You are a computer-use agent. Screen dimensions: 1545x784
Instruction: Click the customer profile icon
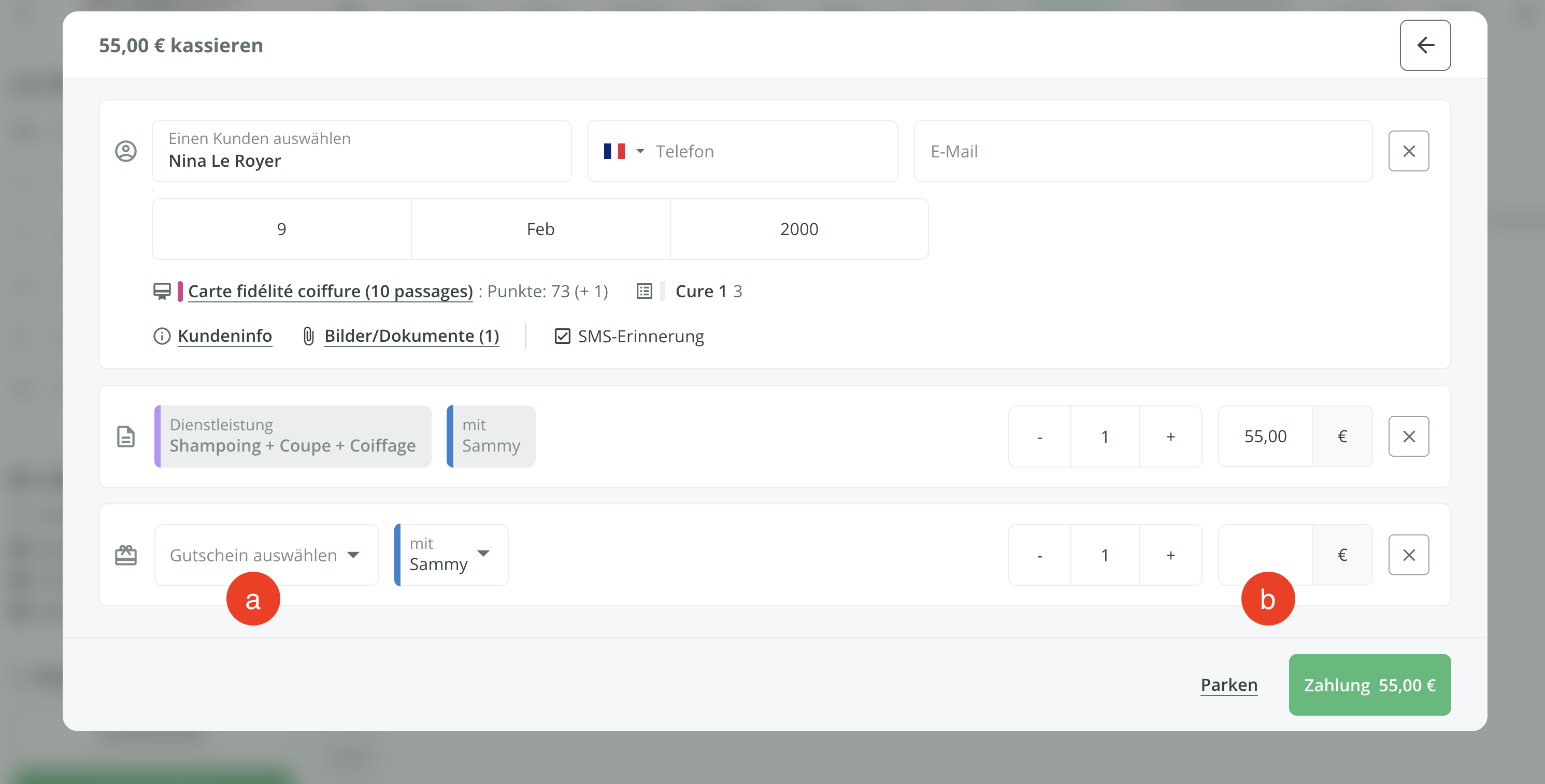coord(126,151)
